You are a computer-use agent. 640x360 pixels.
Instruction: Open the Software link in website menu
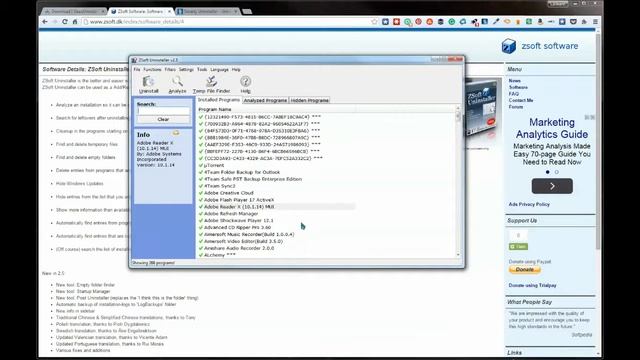(518, 87)
